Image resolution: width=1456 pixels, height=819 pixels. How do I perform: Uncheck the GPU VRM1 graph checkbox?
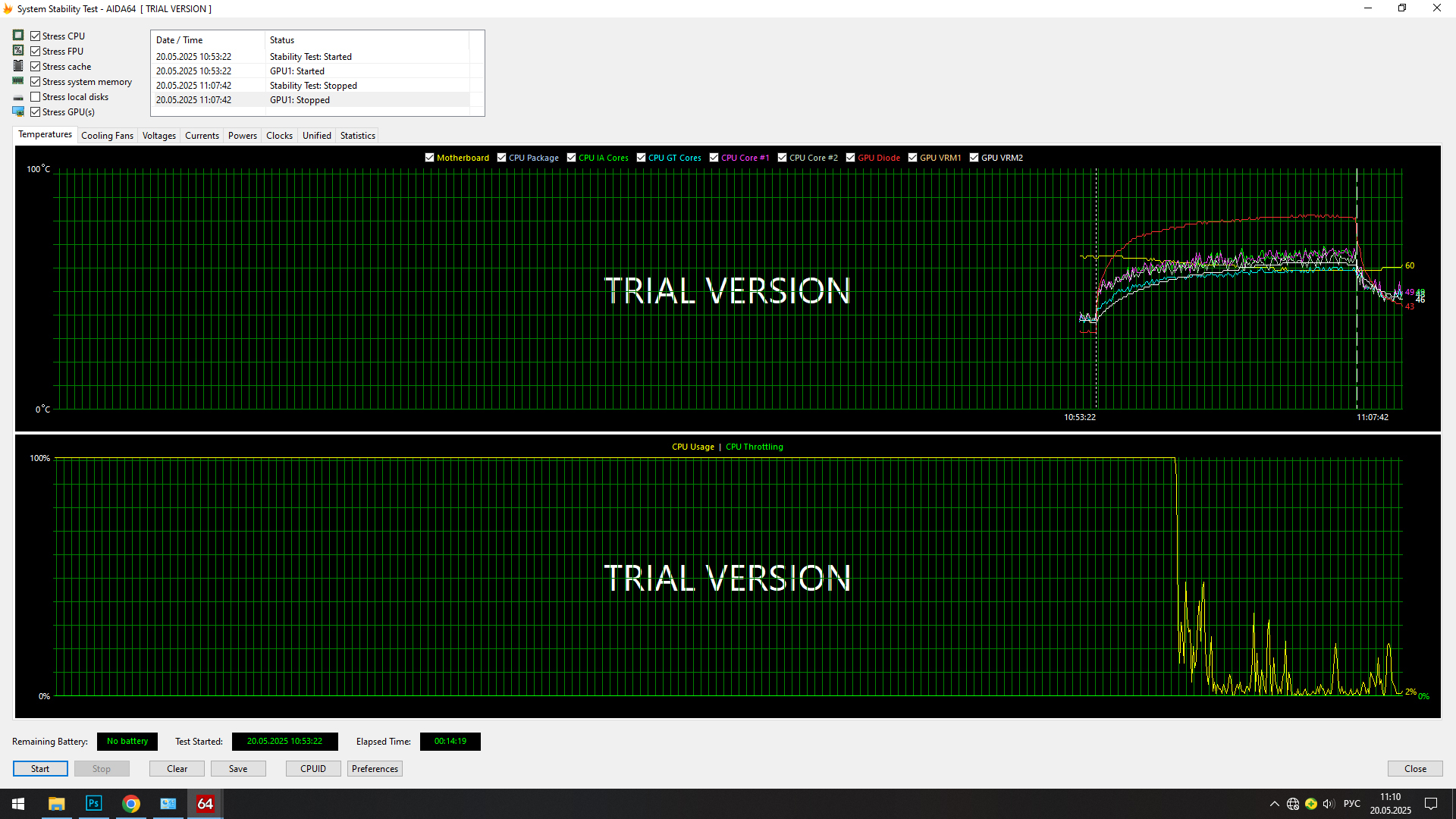(x=913, y=158)
